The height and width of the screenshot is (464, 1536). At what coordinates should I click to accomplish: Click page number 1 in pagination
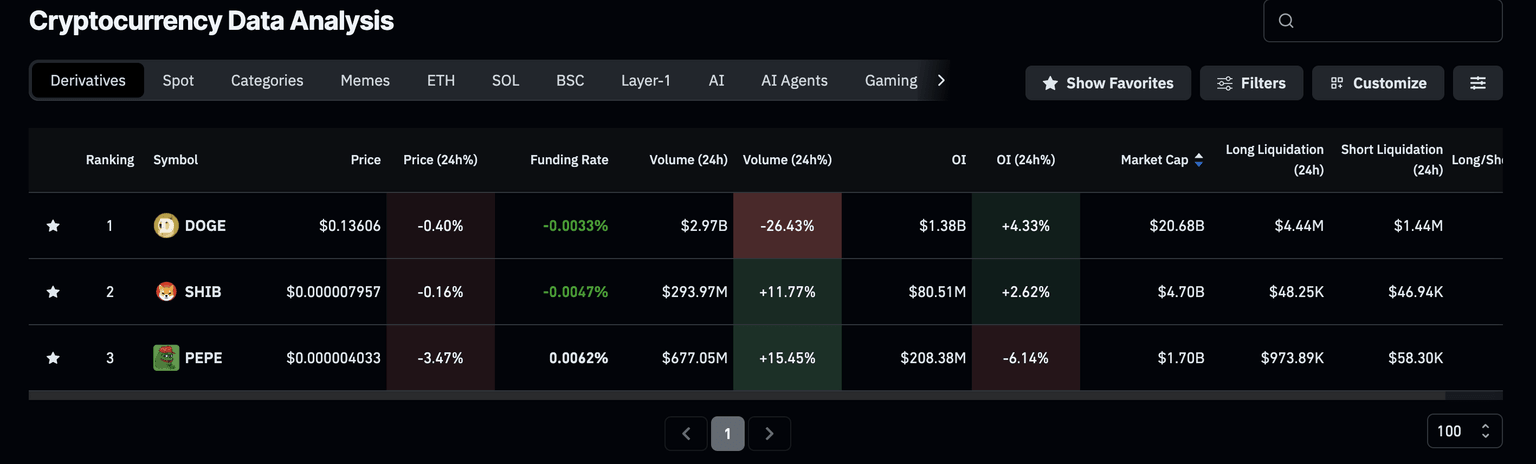click(x=727, y=434)
